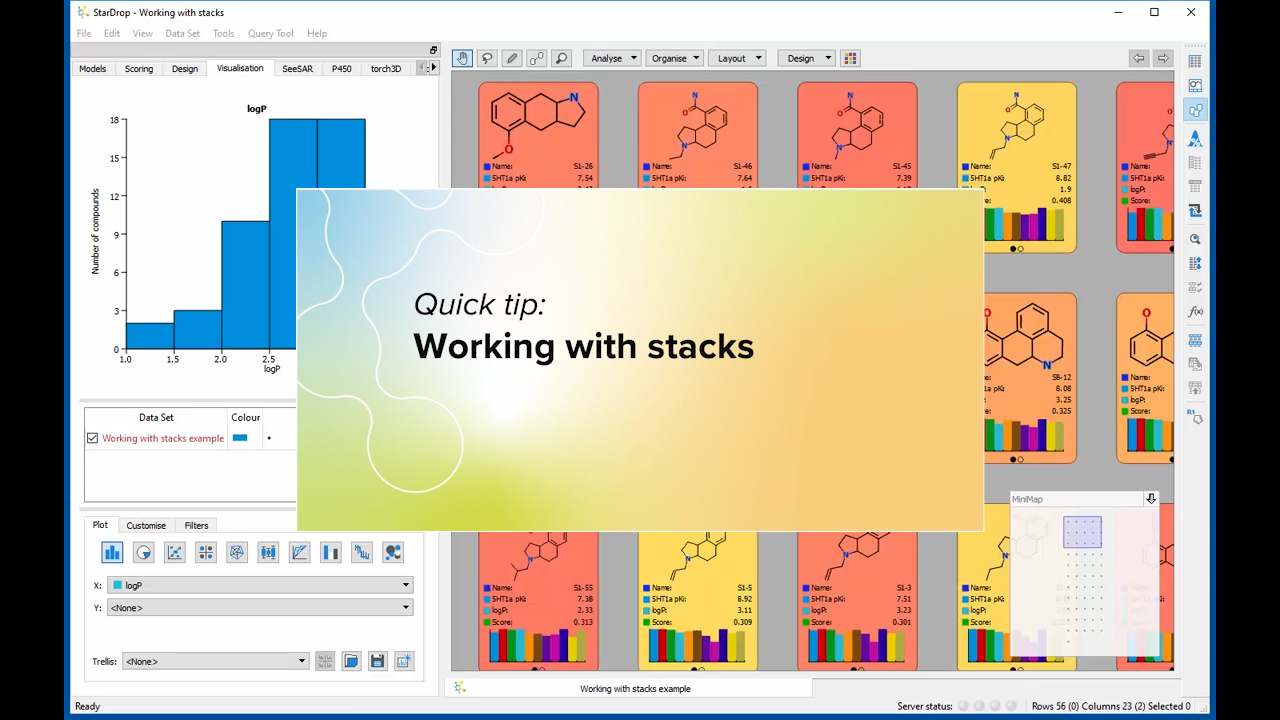Open the Data Set menu
Image resolution: width=1280 pixels, height=720 pixels.
(182, 33)
